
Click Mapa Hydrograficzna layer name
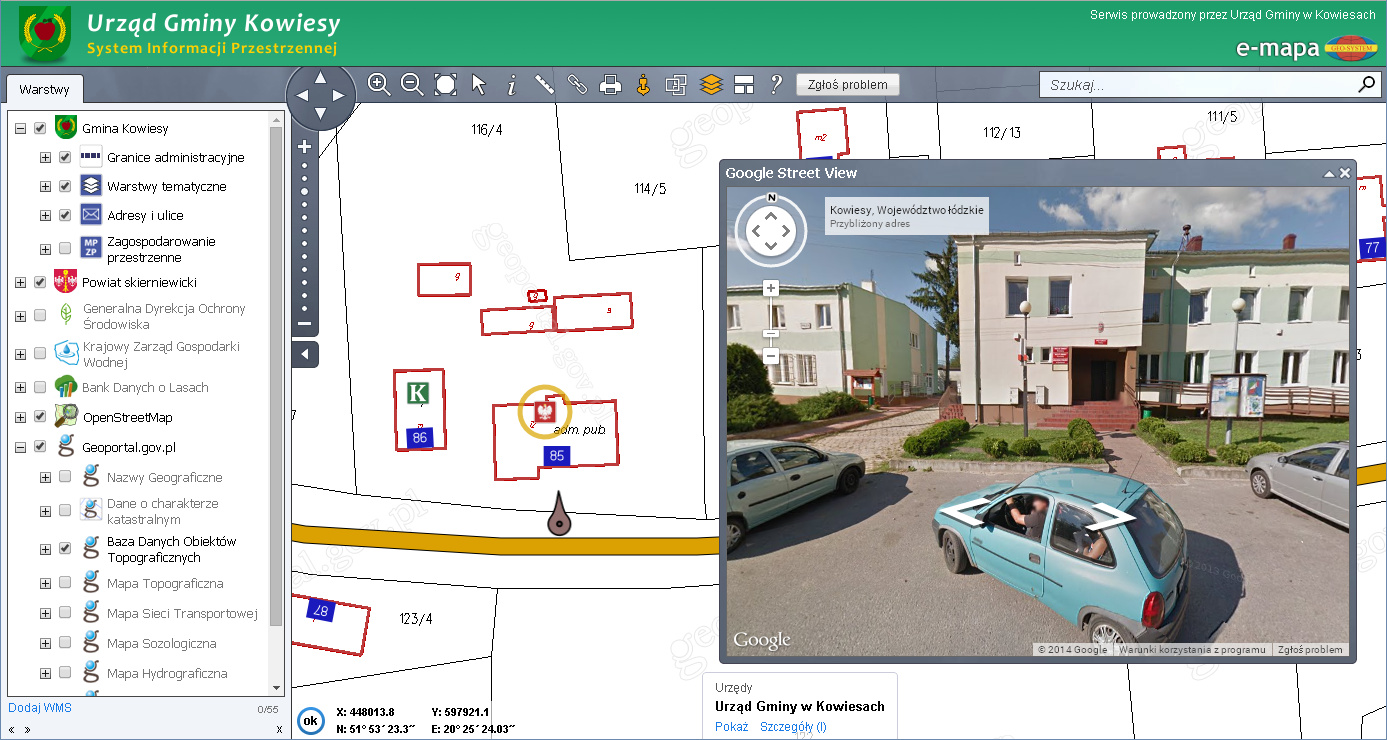(167, 673)
